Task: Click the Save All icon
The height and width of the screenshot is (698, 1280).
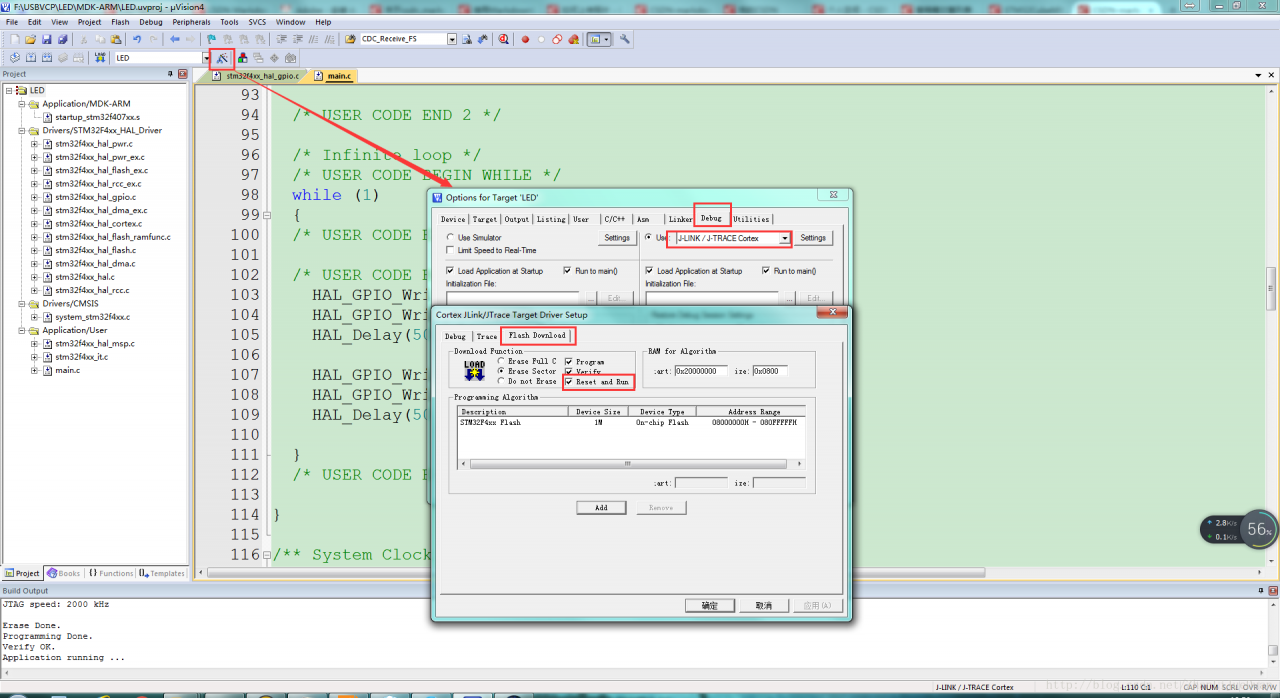Action: [x=62, y=39]
